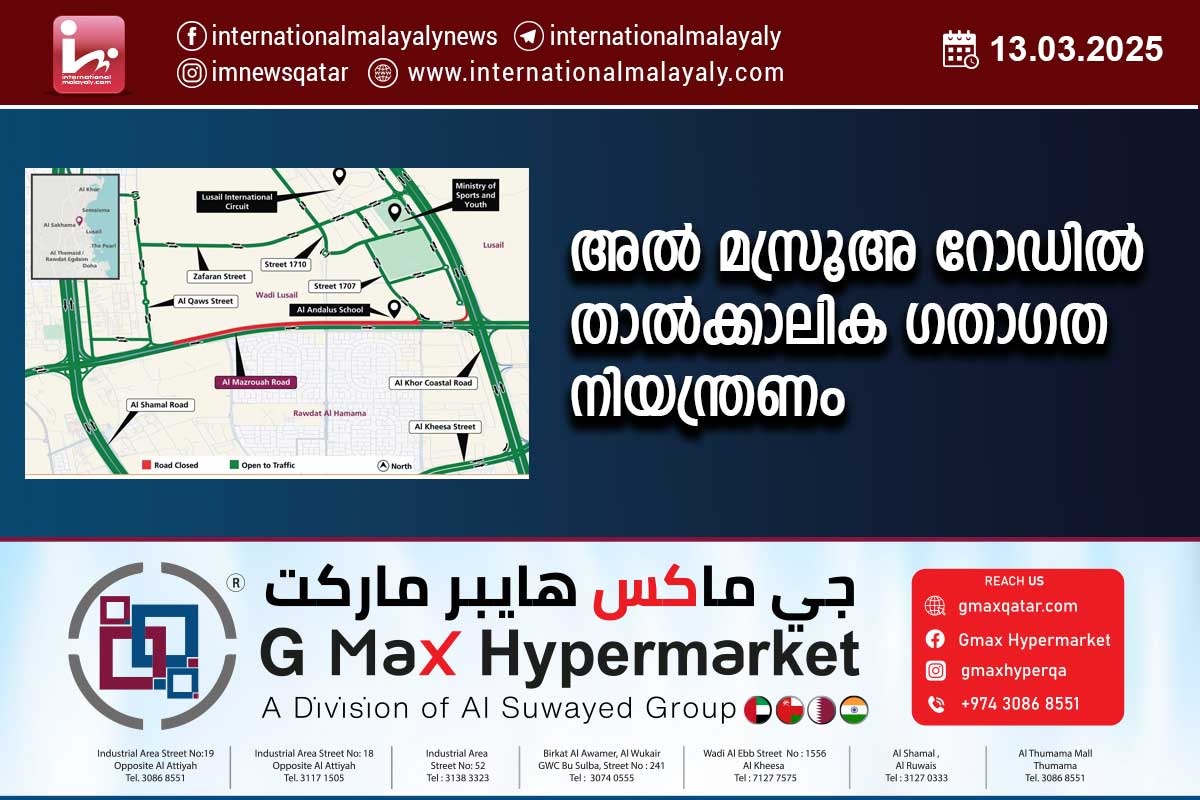The height and width of the screenshot is (800, 1200).
Task: Click the Al Qaws Street label
Action: (204, 301)
